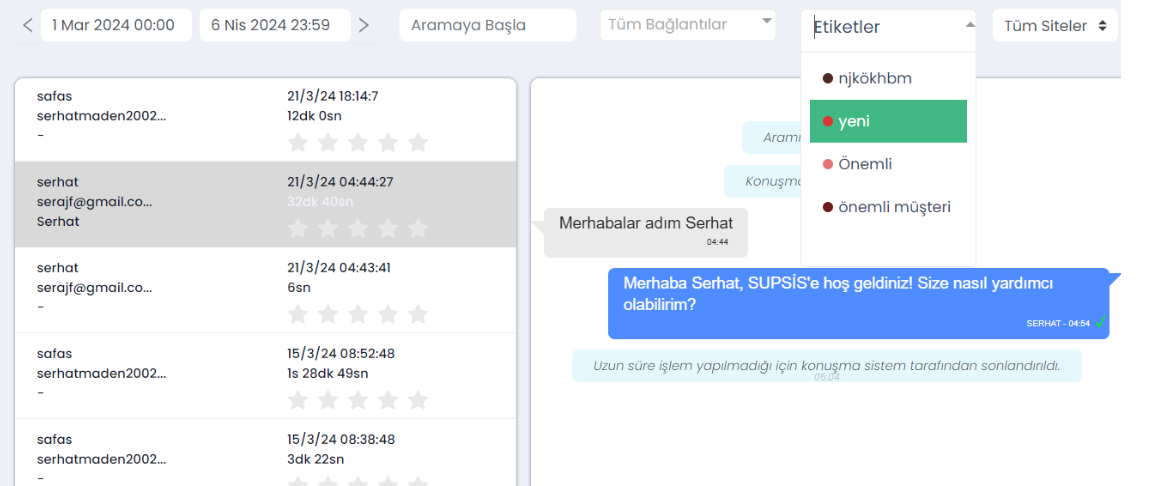1163x486 pixels.
Task: Click first star of 18:14:7 conversation
Action: [297, 142]
